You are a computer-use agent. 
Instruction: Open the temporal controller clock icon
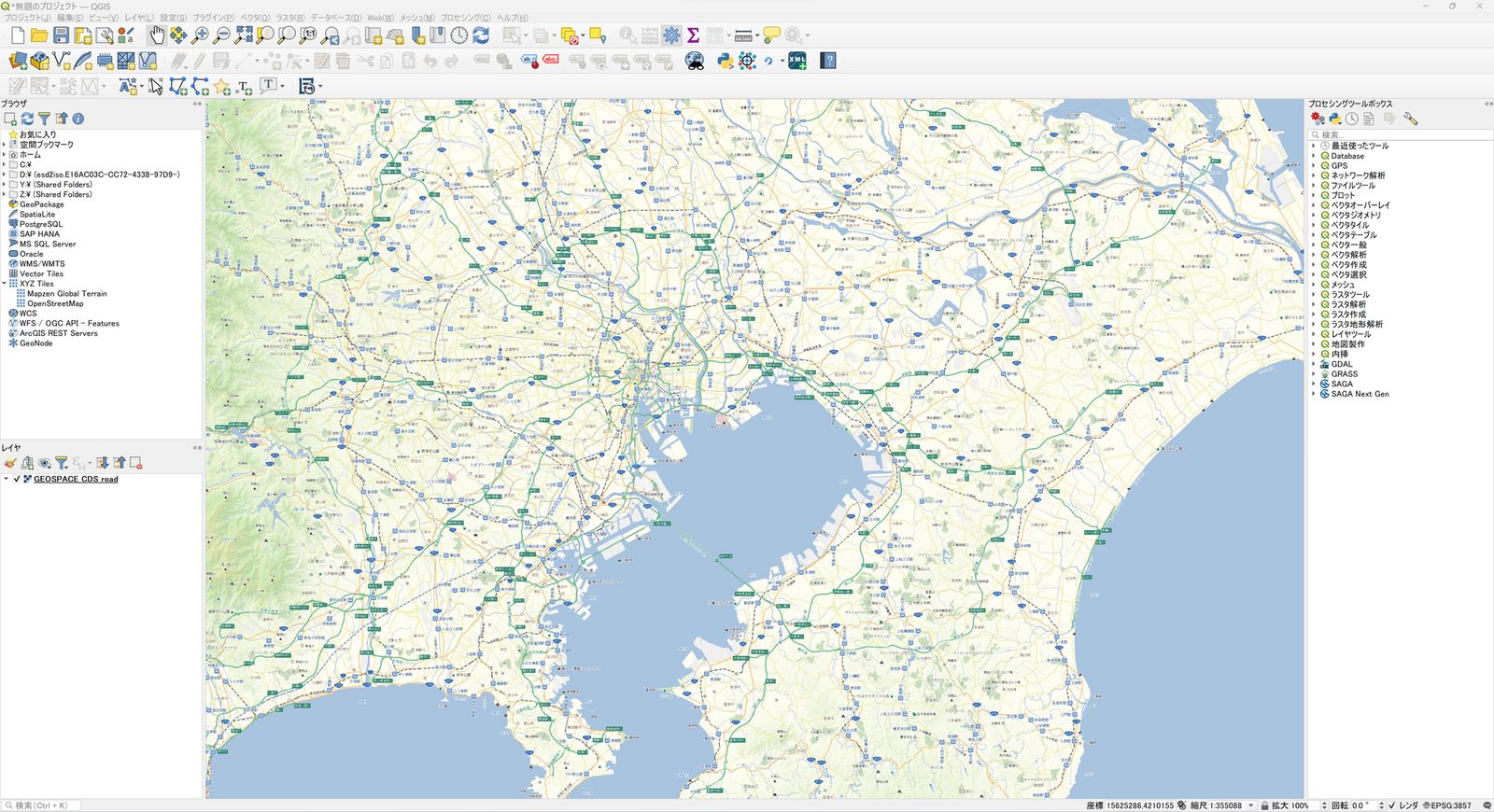[x=459, y=35]
